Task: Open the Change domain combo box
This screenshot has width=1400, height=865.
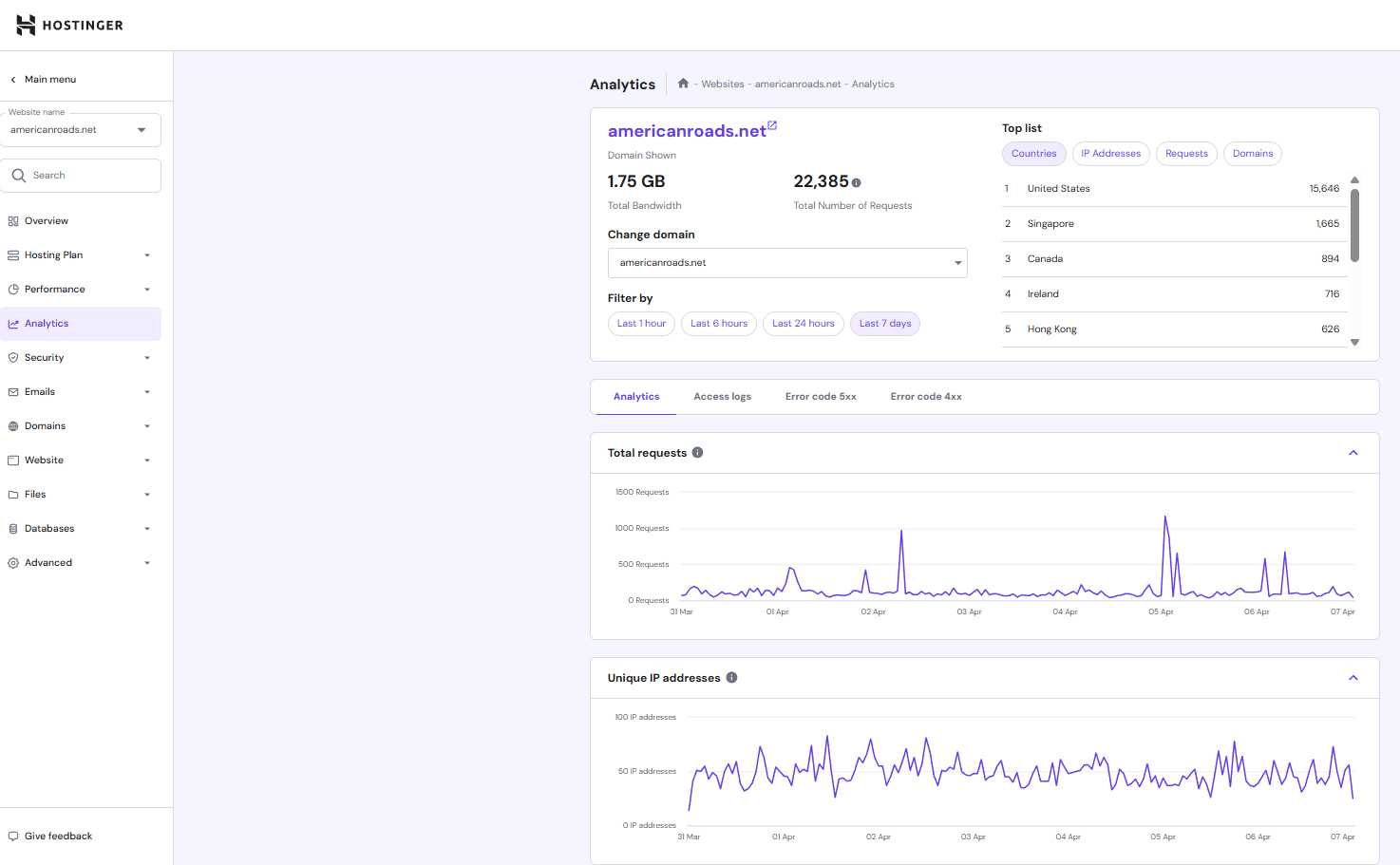Action: pos(787,263)
